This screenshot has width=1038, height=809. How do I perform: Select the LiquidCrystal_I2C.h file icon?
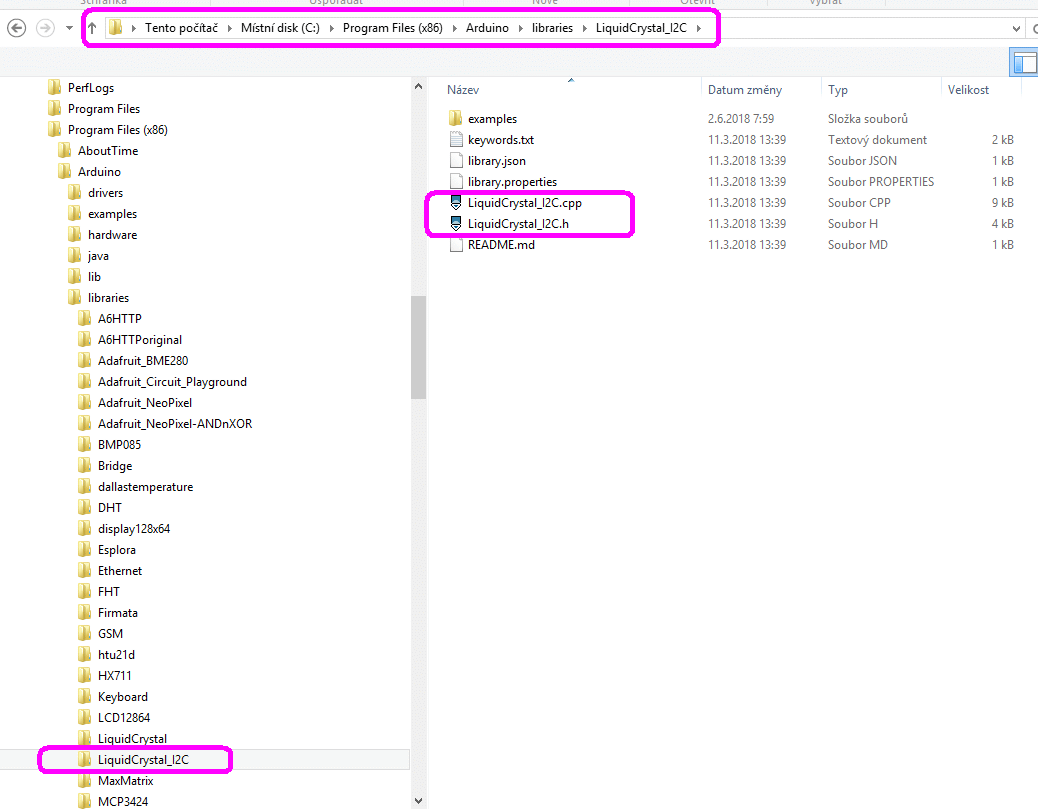point(456,224)
